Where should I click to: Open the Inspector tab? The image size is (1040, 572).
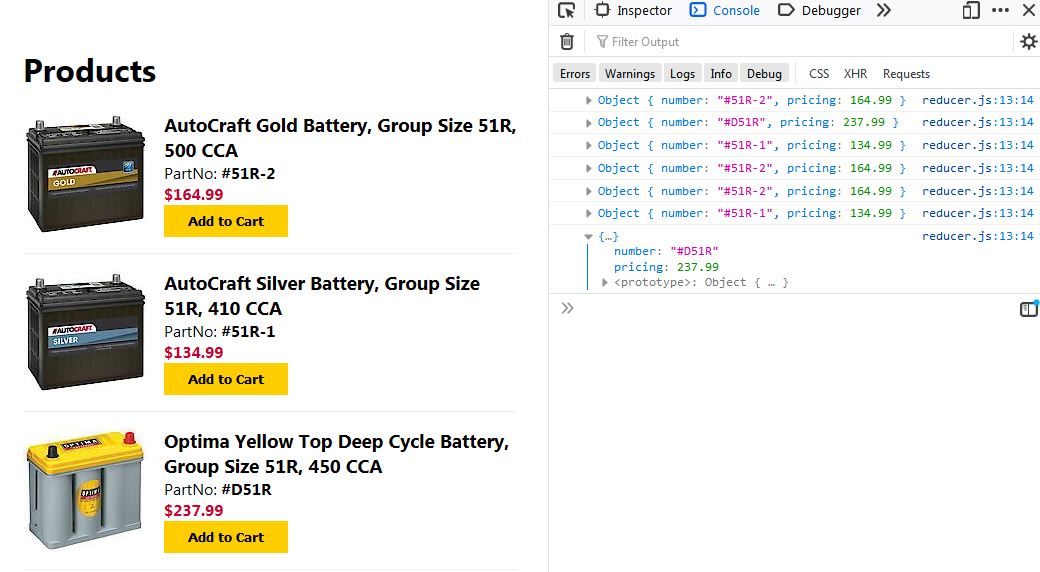point(634,11)
